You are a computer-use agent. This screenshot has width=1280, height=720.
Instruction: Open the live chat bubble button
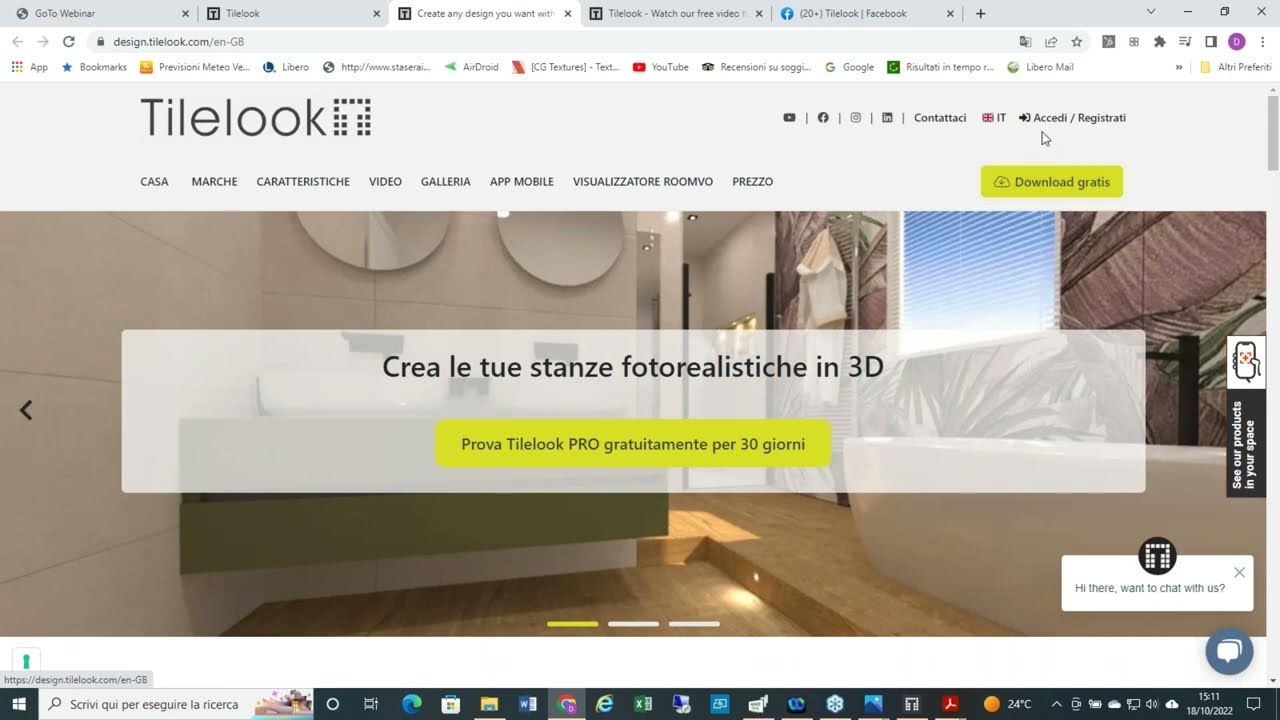pos(1229,651)
